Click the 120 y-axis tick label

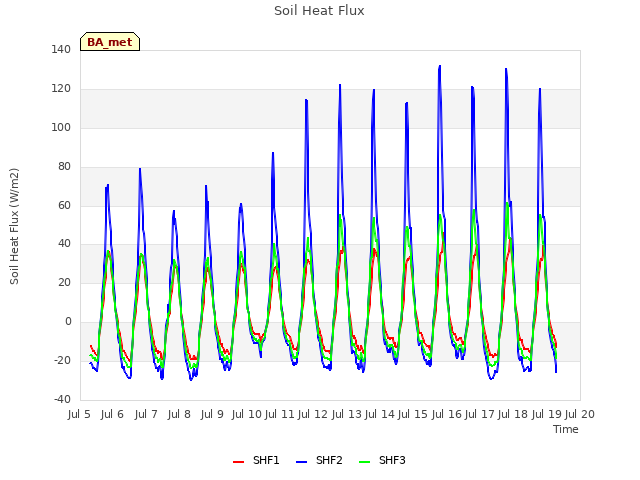tap(61, 89)
